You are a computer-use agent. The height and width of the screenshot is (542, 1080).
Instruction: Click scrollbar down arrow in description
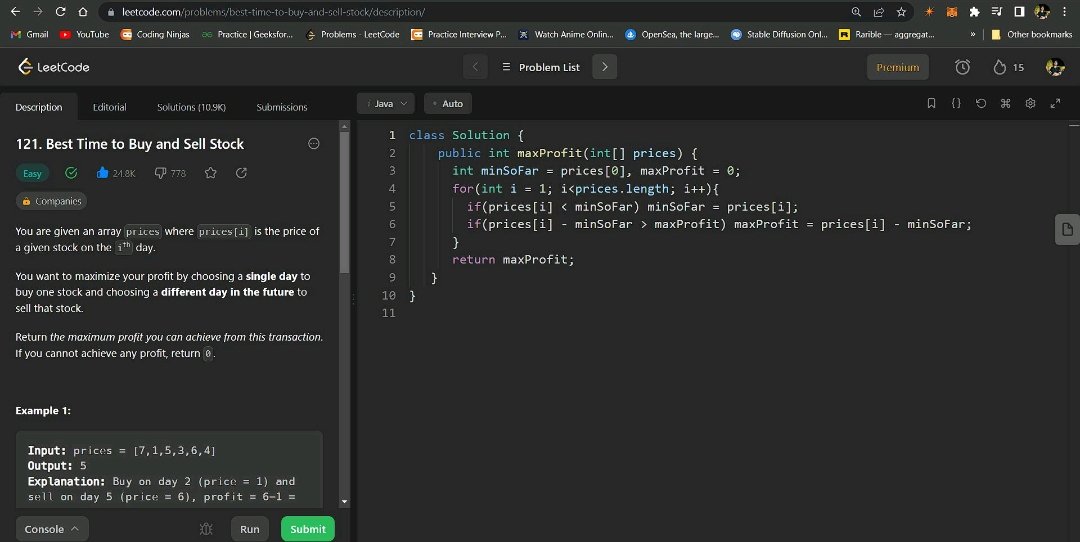click(344, 502)
